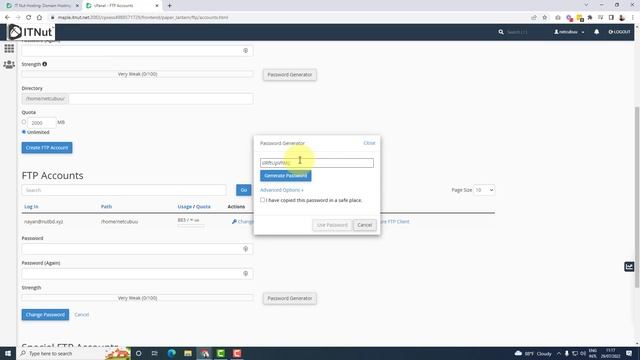Viewport: 640px width, 360px height.
Task: Toggle the browser side panel icon
Action: [x=611, y=18]
